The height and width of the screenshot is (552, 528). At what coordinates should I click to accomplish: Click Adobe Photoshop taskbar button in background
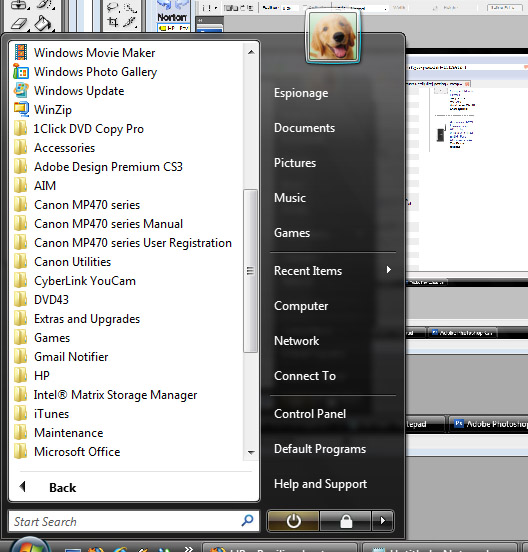pos(489,424)
